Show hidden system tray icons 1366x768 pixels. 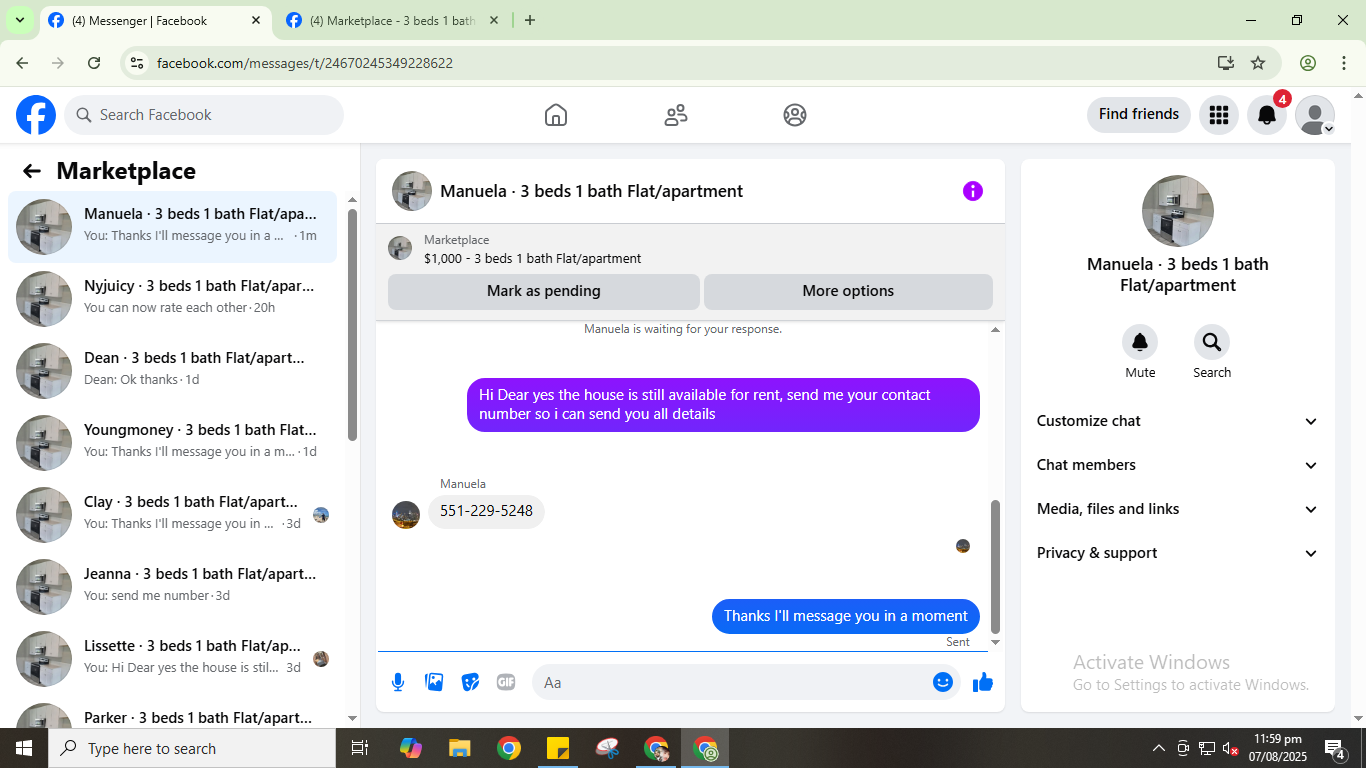1158,748
